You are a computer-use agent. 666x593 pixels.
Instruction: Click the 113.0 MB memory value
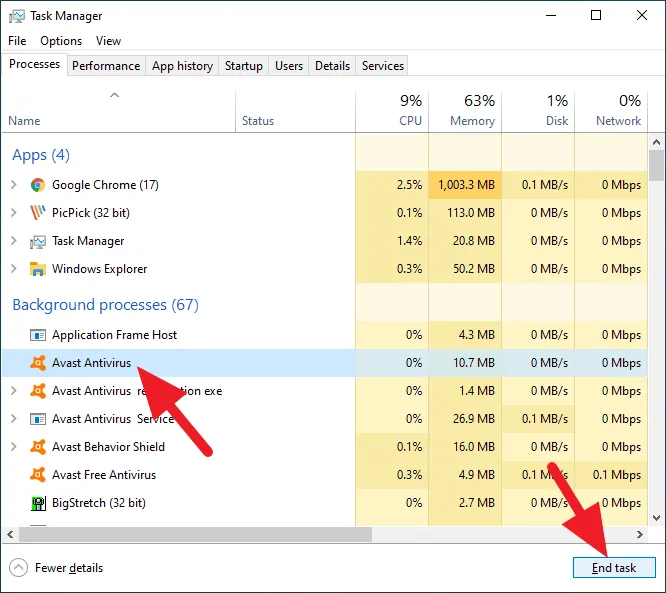(x=471, y=212)
